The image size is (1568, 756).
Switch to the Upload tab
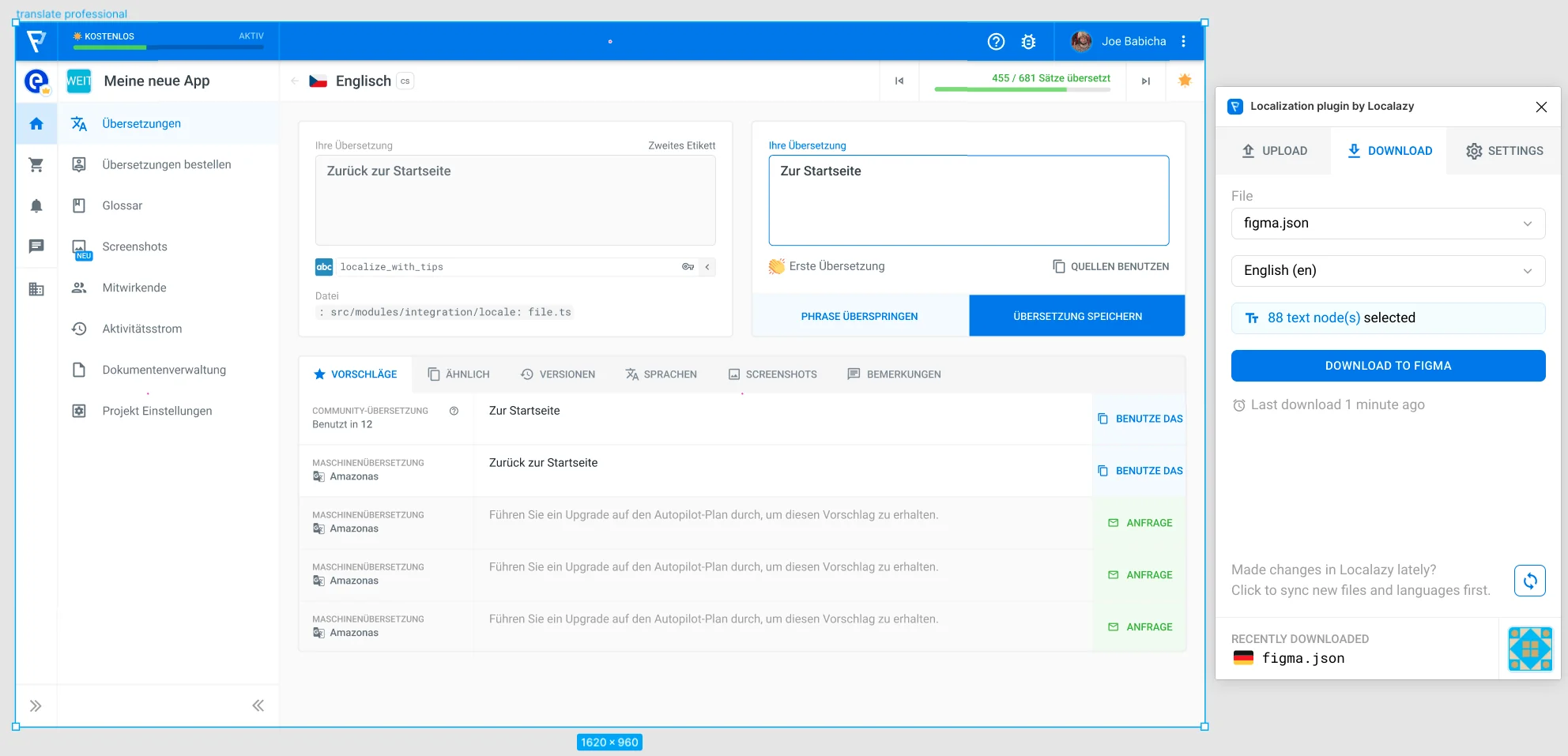1274,151
